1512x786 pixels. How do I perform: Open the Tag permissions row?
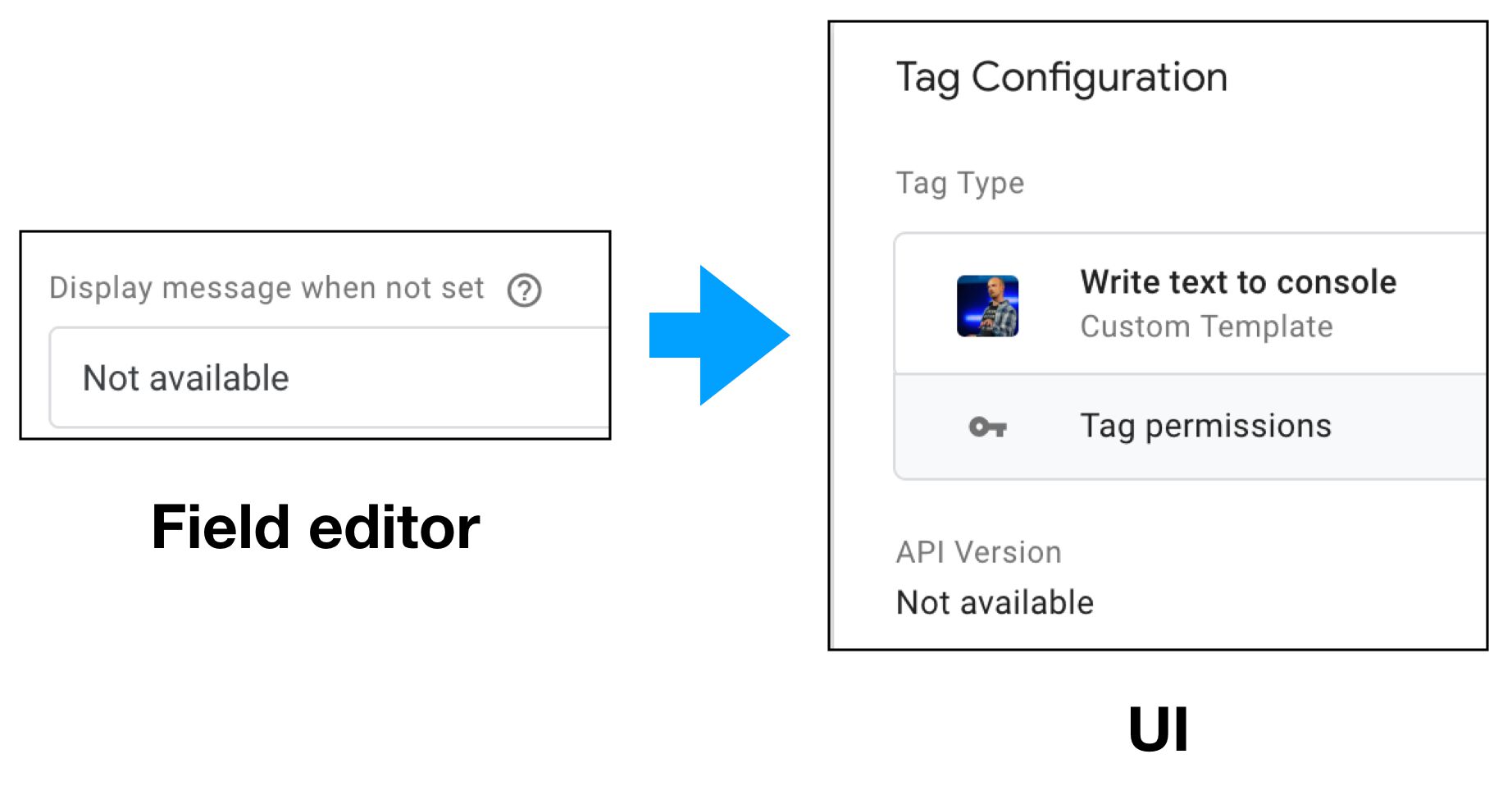tap(1191, 427)
